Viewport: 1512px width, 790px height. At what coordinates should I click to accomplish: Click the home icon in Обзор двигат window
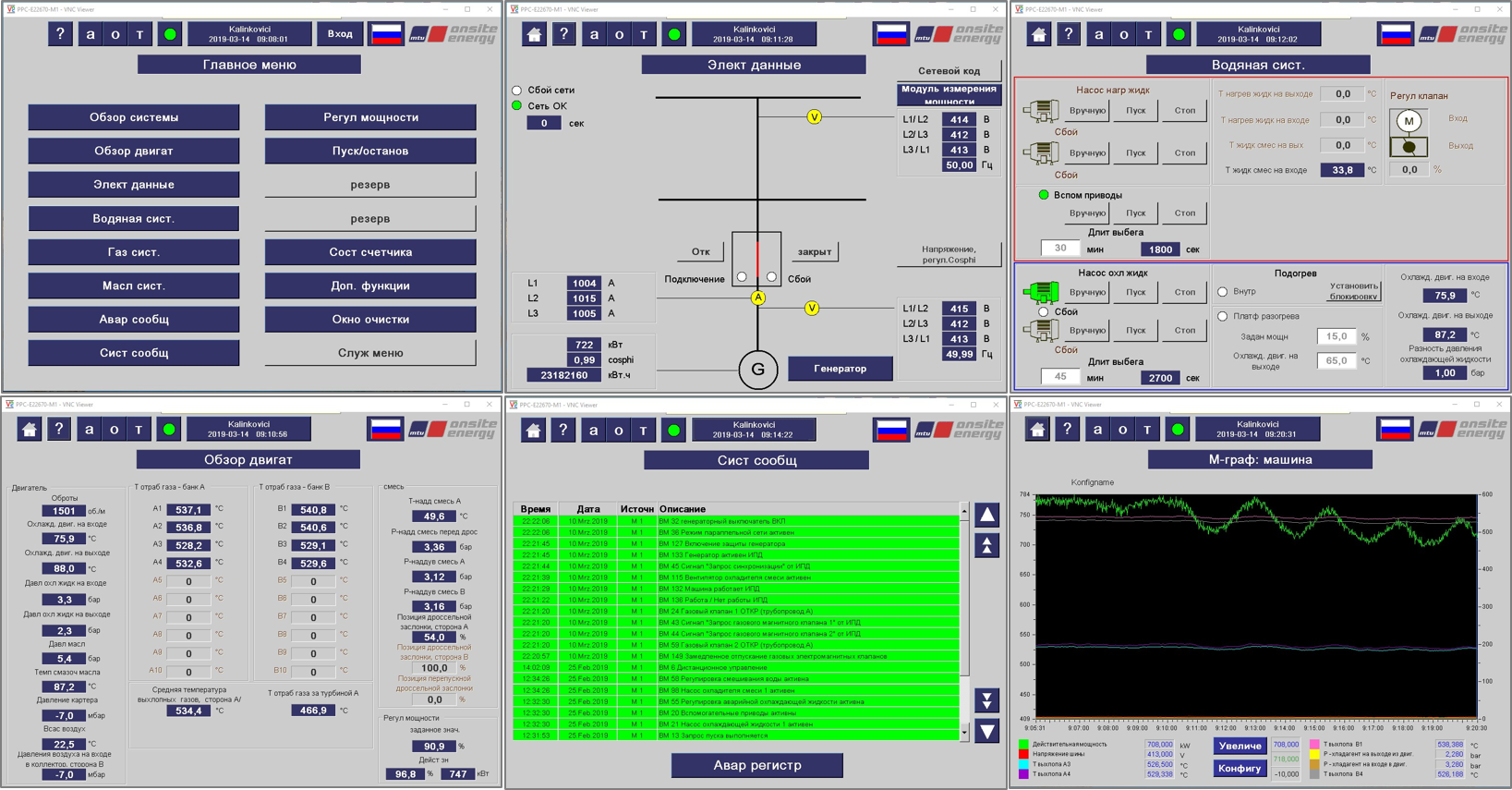pos(30,429)
